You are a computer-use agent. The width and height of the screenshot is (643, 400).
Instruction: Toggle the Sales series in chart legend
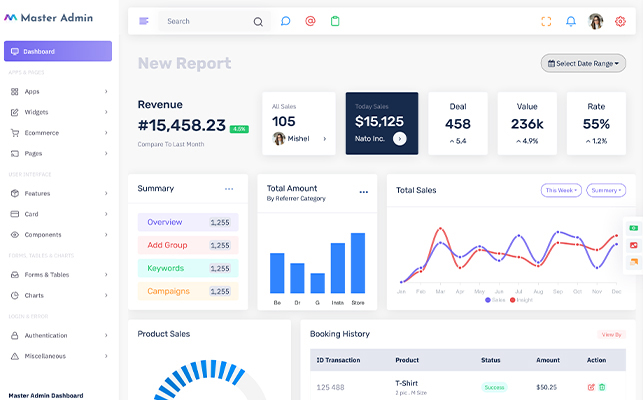click(495, 300)
